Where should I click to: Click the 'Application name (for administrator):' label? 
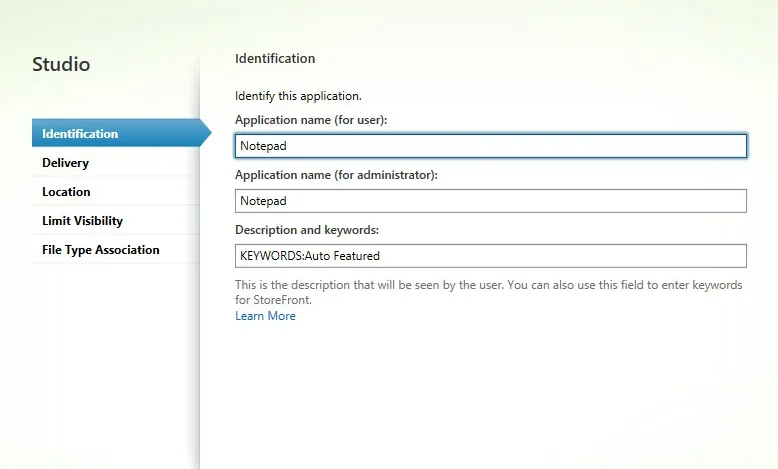[x=336, y=175]
